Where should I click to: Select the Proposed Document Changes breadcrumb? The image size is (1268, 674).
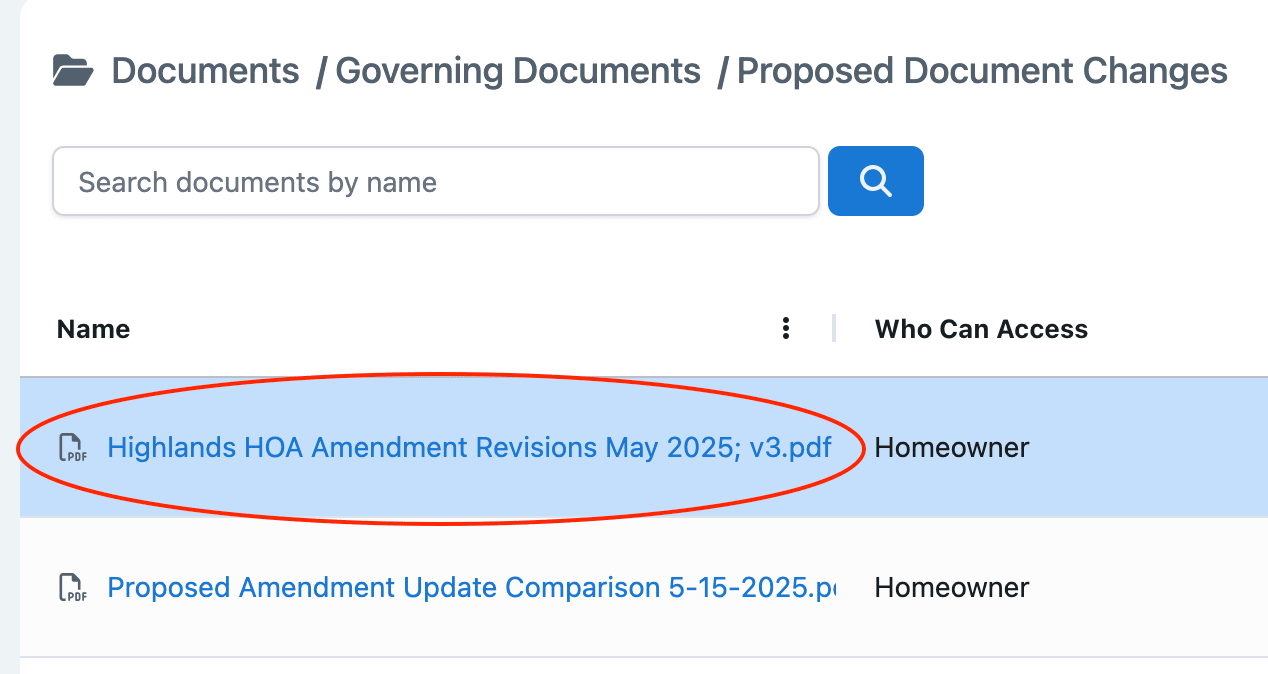pos(982,71)
